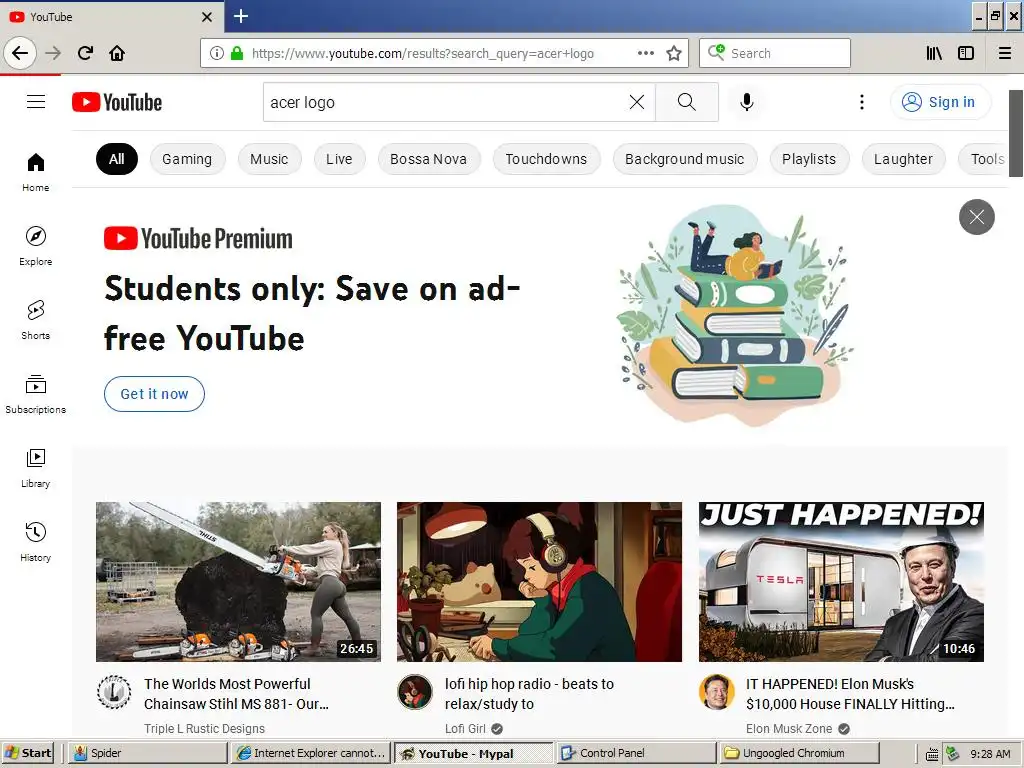Open Library in YouTube sidebar
1024x768 pixels.
[x=36, y=468]
